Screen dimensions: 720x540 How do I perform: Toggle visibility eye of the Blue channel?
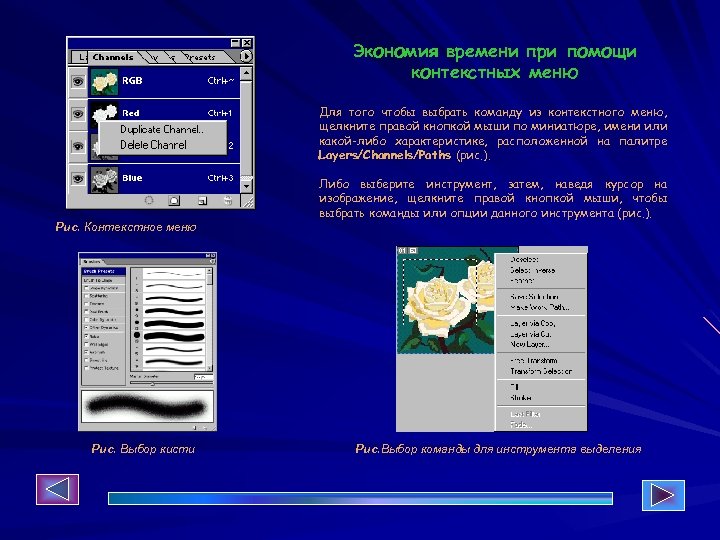78,178
